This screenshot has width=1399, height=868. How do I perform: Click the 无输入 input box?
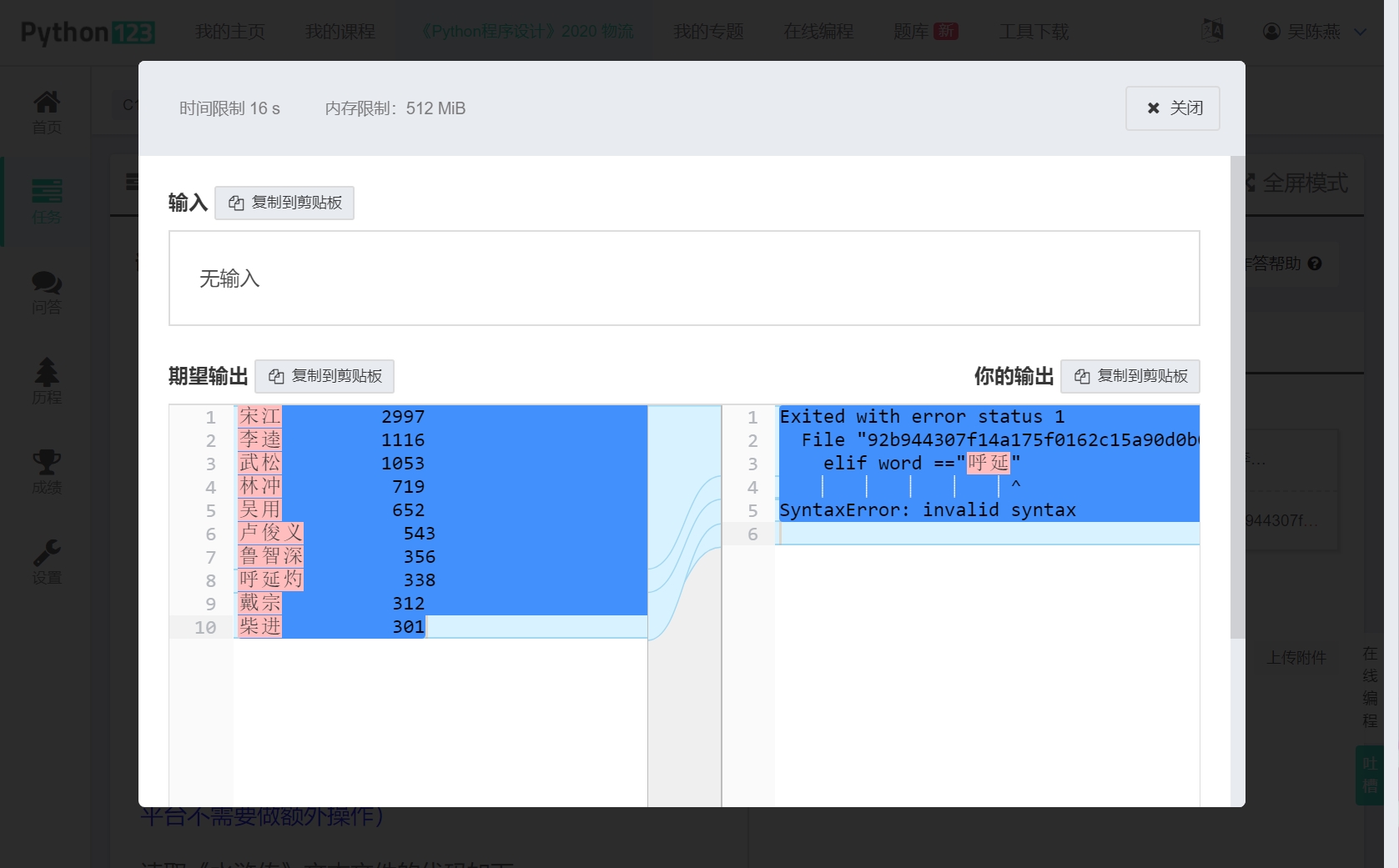pyautogui.click(x=684, y=278)
